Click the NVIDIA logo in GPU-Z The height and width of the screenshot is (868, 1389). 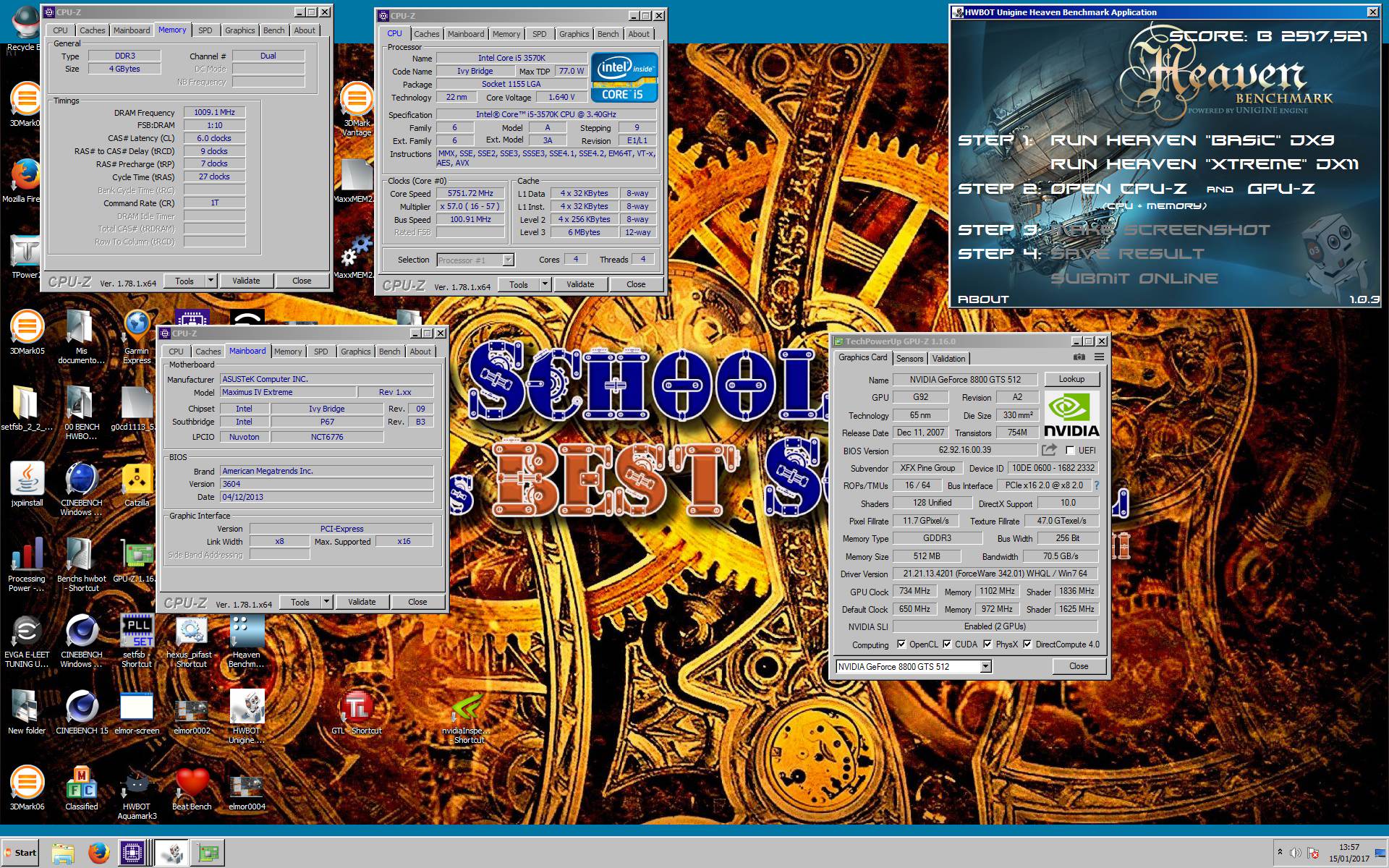coord(1071,415)
